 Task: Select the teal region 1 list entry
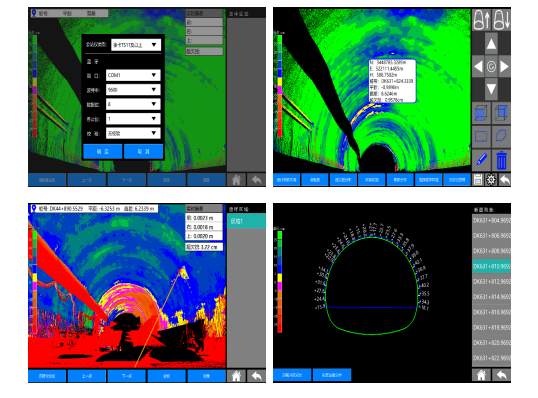[246, 221]
